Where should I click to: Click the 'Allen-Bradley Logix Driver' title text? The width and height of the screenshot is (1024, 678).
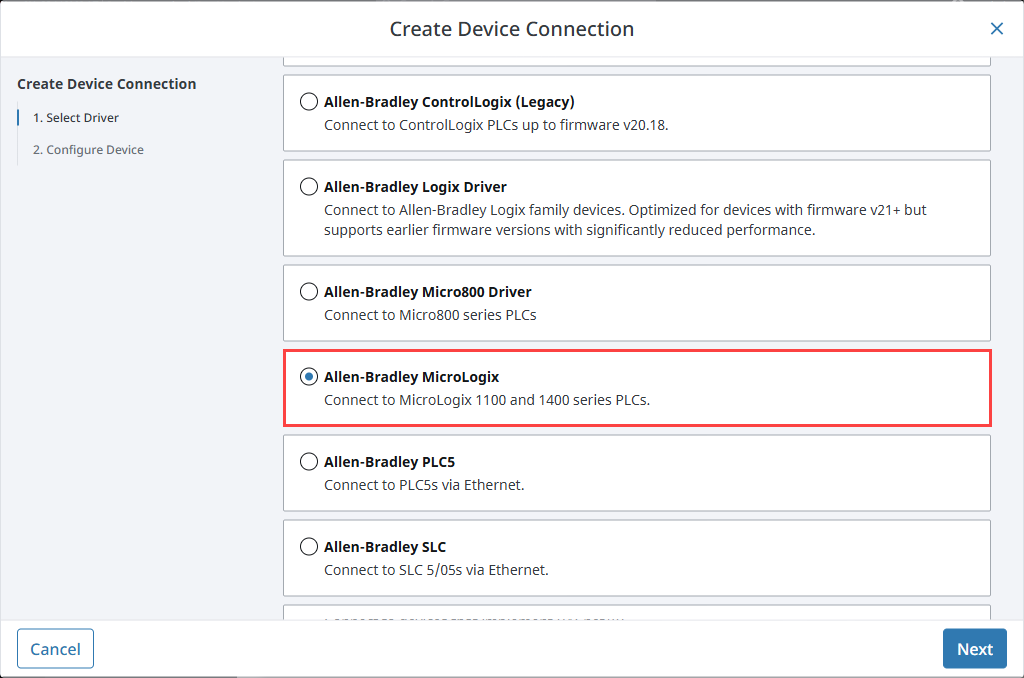[x=415, y=187]
